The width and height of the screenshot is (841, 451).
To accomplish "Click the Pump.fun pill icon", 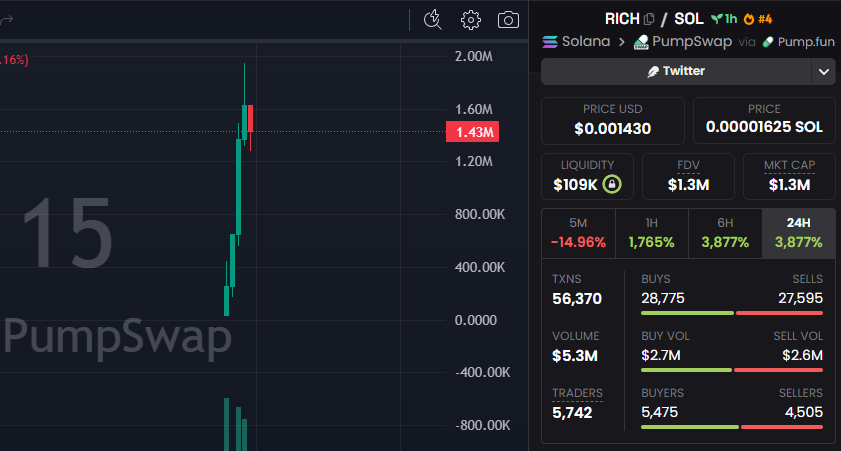I will pyautogui.click(x=768, y=42).
